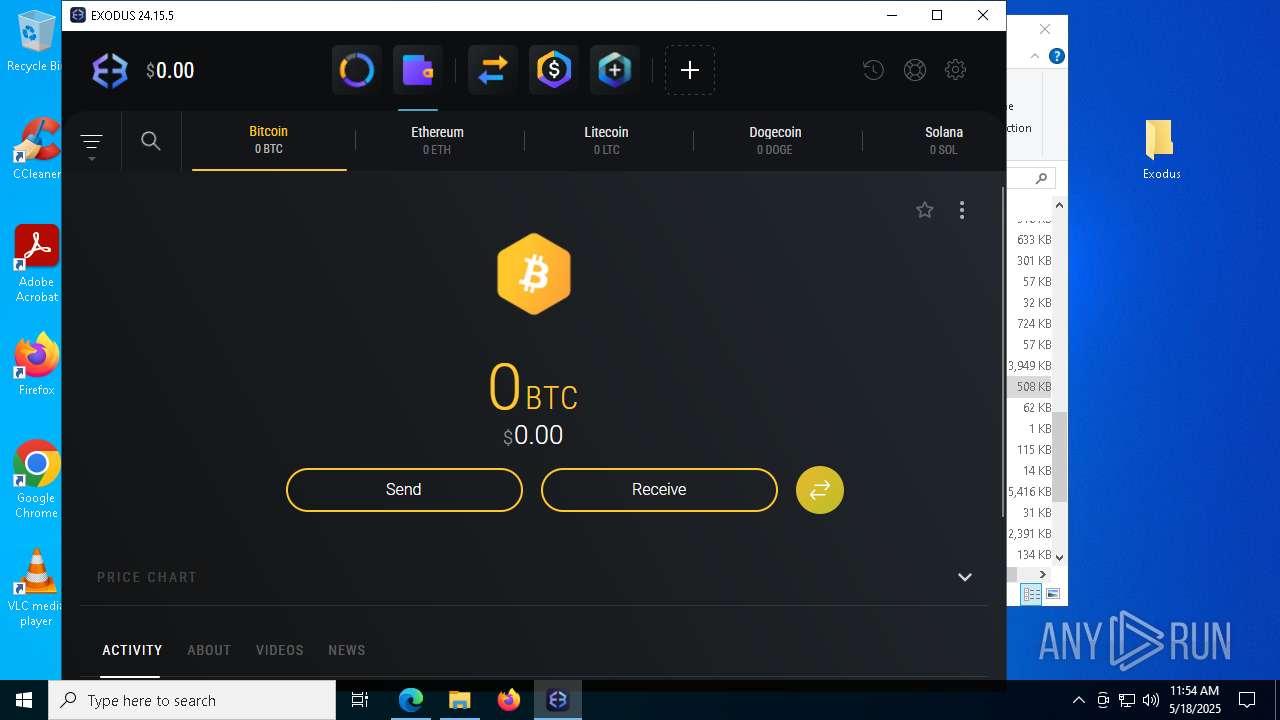This screenshot has height=720, width=1280.
Task: Switch to the News tab
Action: (x=347, y=650)
